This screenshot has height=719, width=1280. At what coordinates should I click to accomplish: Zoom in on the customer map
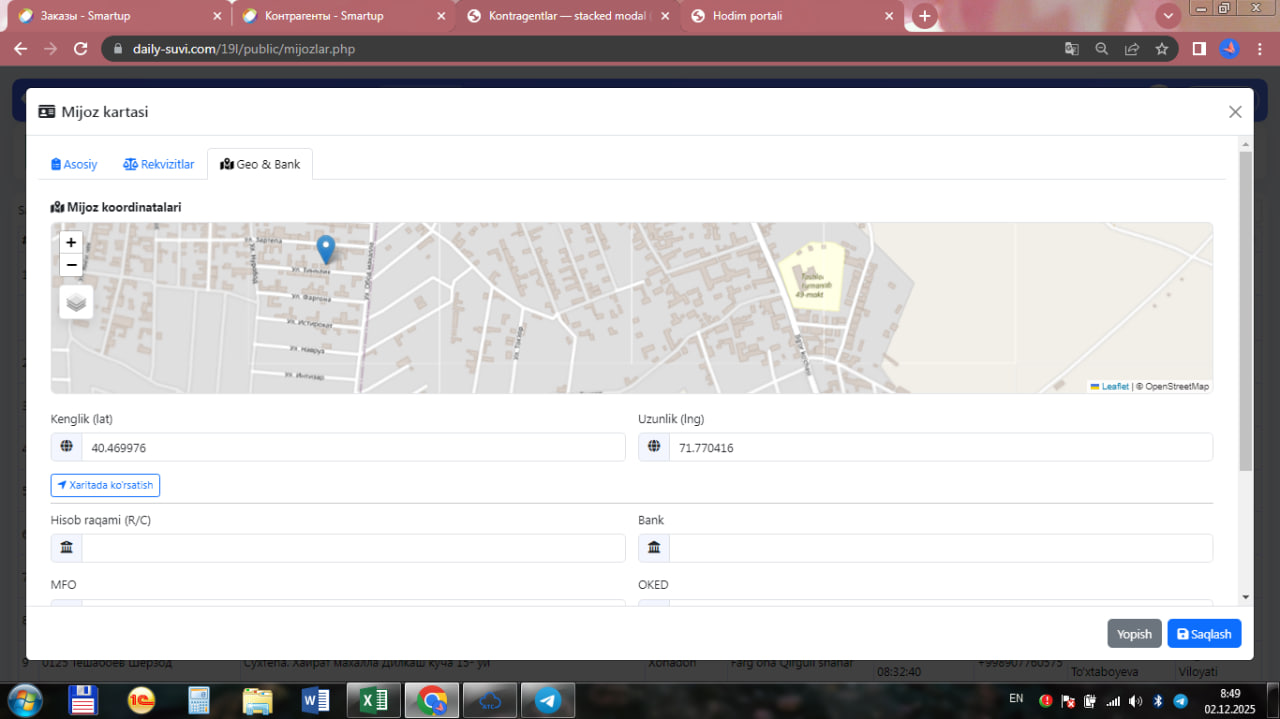click(x=71, y=242)
